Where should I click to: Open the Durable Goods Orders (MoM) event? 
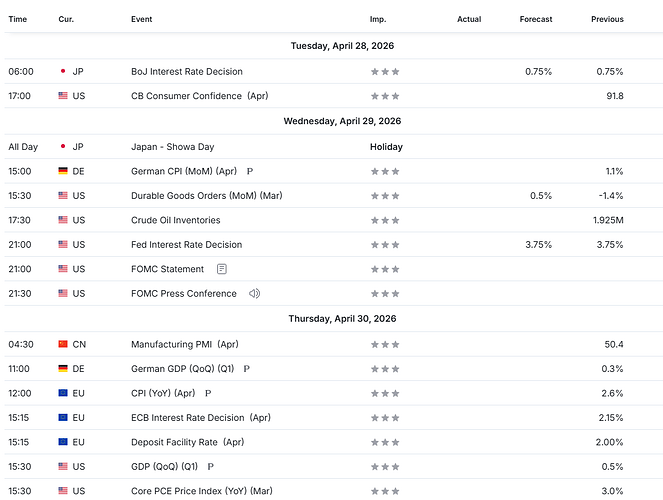tap(207, 196)
